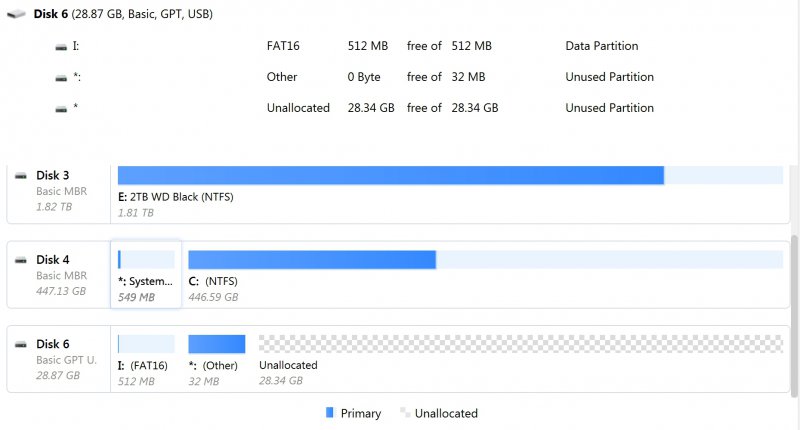Select the 32 MB Other partition block
Screen dimensions: 800x430
coord(216,345)
